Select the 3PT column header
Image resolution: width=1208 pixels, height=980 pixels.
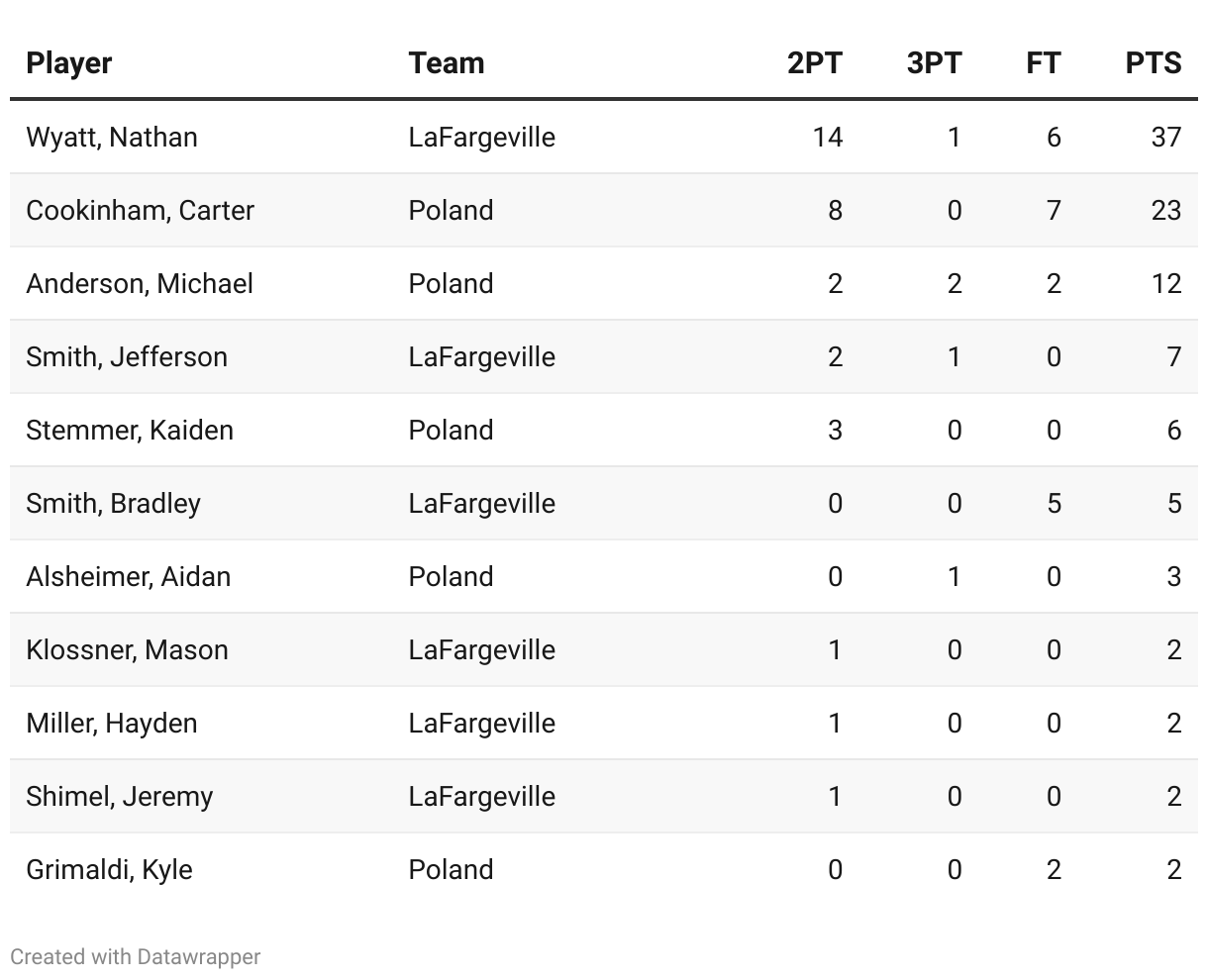coord(934,63)
